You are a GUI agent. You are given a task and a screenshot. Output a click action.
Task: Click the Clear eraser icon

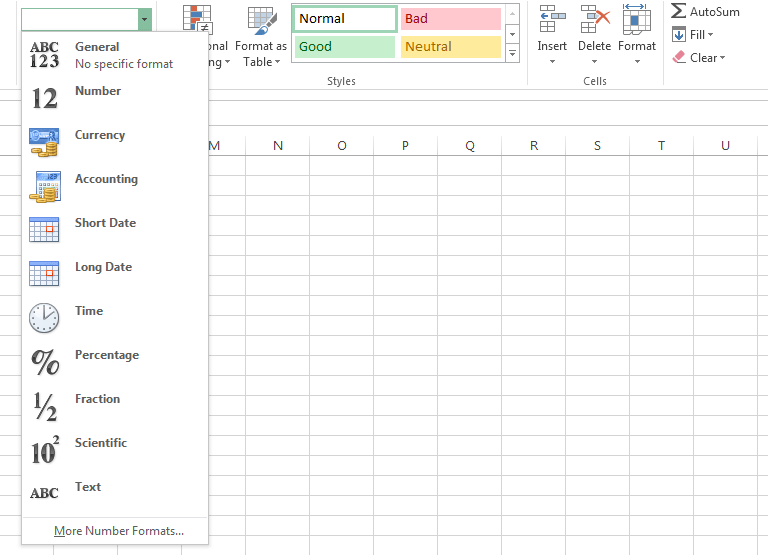point(679,57)
